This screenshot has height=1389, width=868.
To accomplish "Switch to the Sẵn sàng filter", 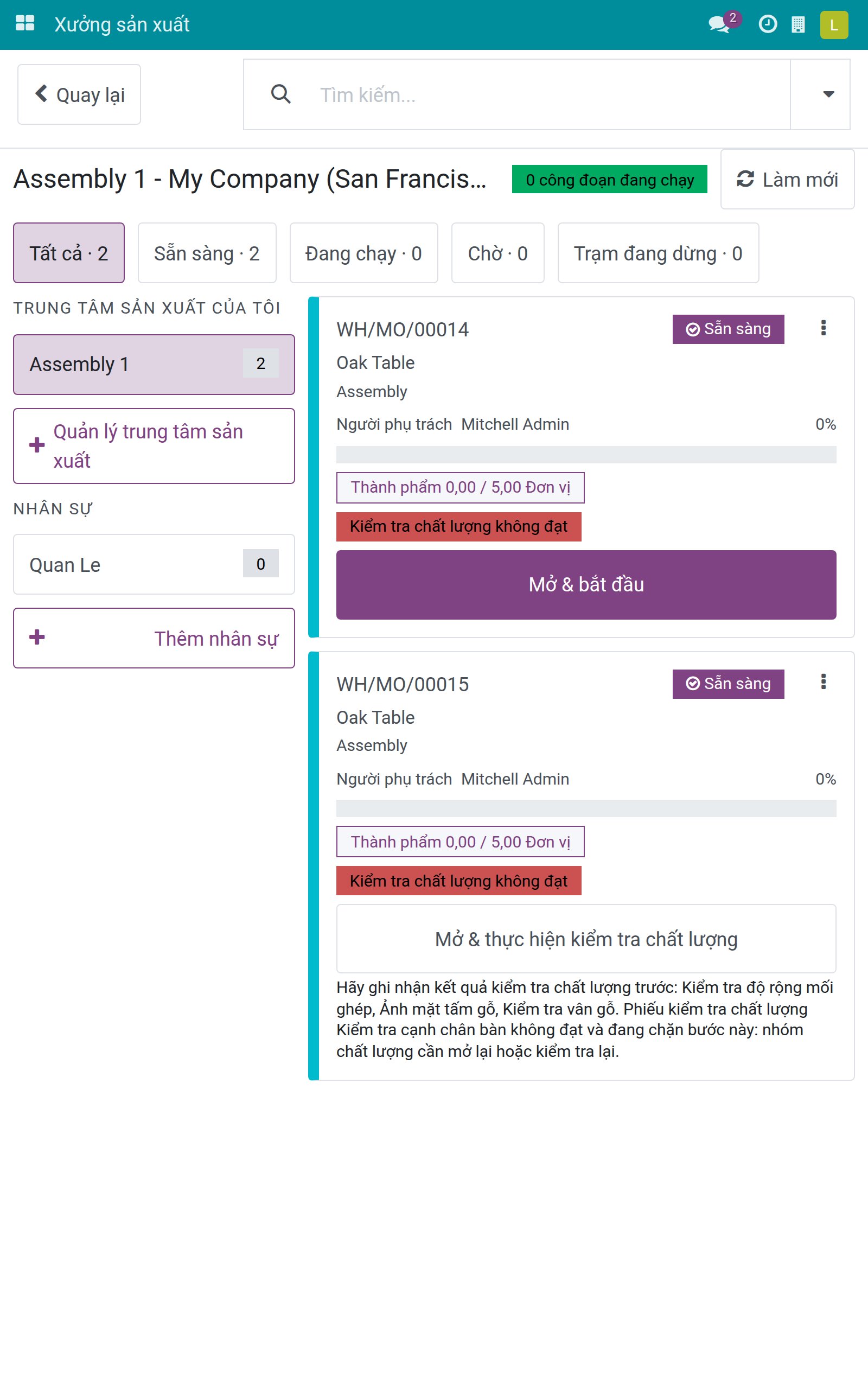I will tap(207, 253).
